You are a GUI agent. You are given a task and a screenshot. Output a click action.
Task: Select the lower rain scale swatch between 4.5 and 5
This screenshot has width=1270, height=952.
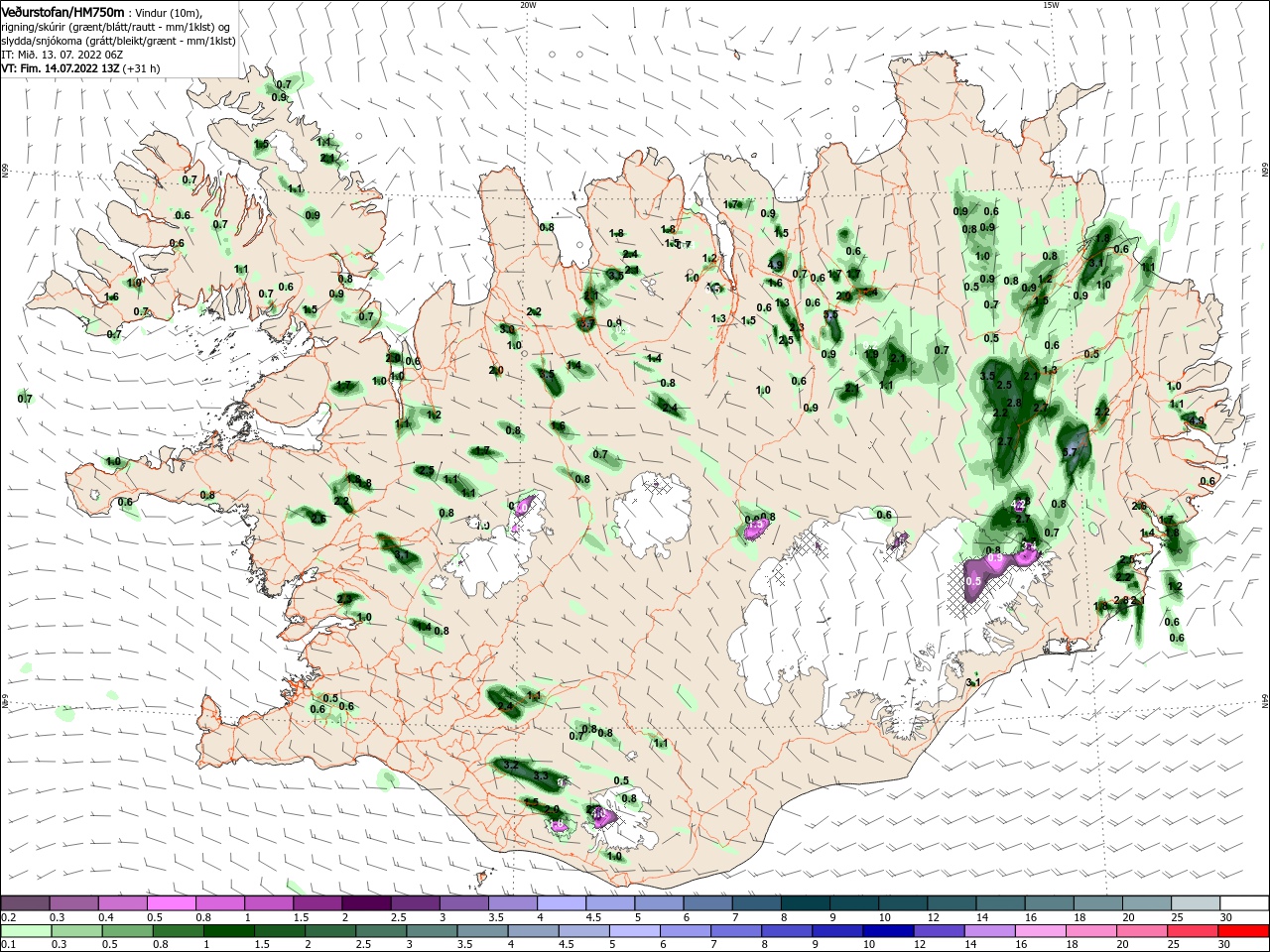point(583,931)
